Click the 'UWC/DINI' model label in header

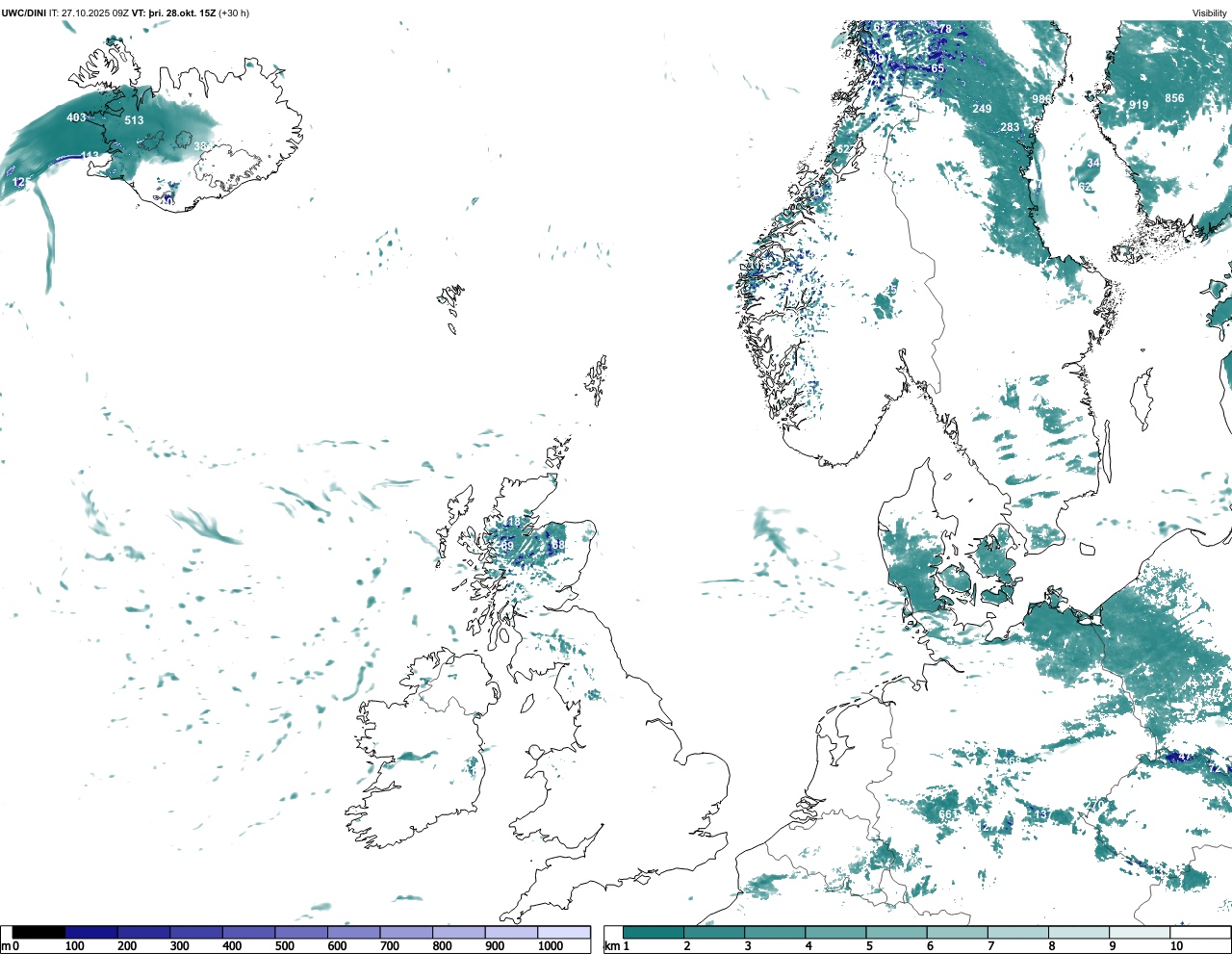click(x=24, y=13)
